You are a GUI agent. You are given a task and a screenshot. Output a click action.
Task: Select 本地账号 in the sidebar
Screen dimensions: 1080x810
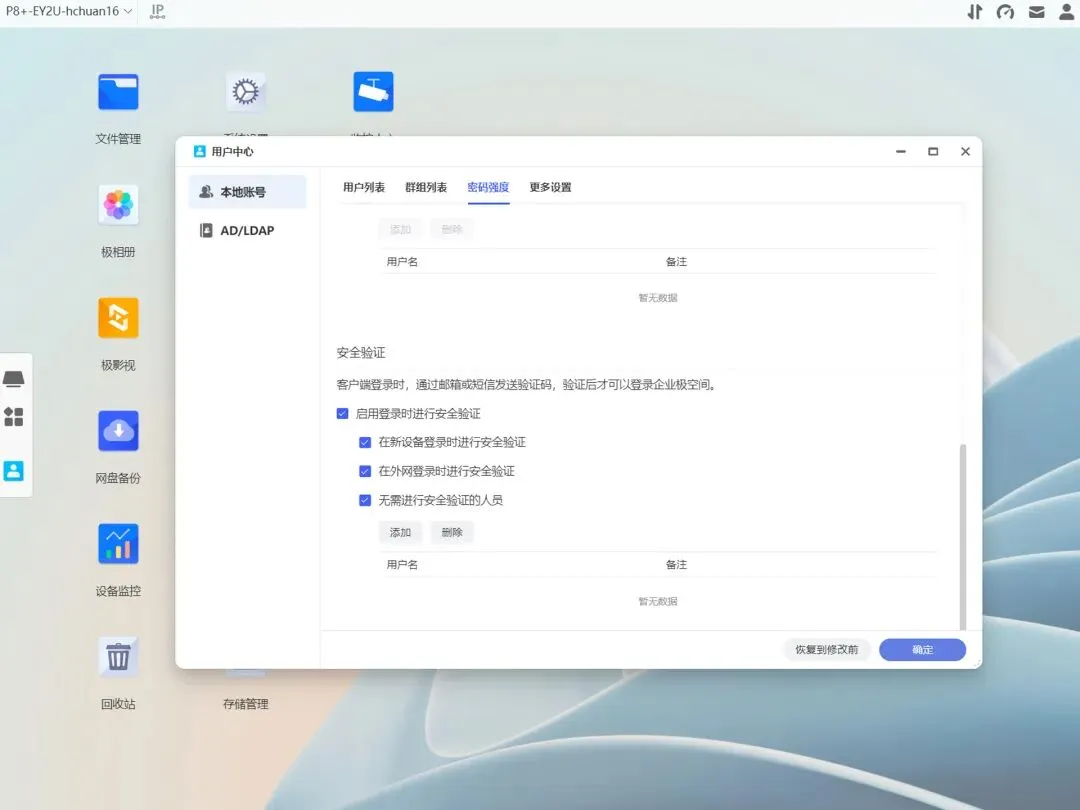pyautogui.click(x=247, y=192)
